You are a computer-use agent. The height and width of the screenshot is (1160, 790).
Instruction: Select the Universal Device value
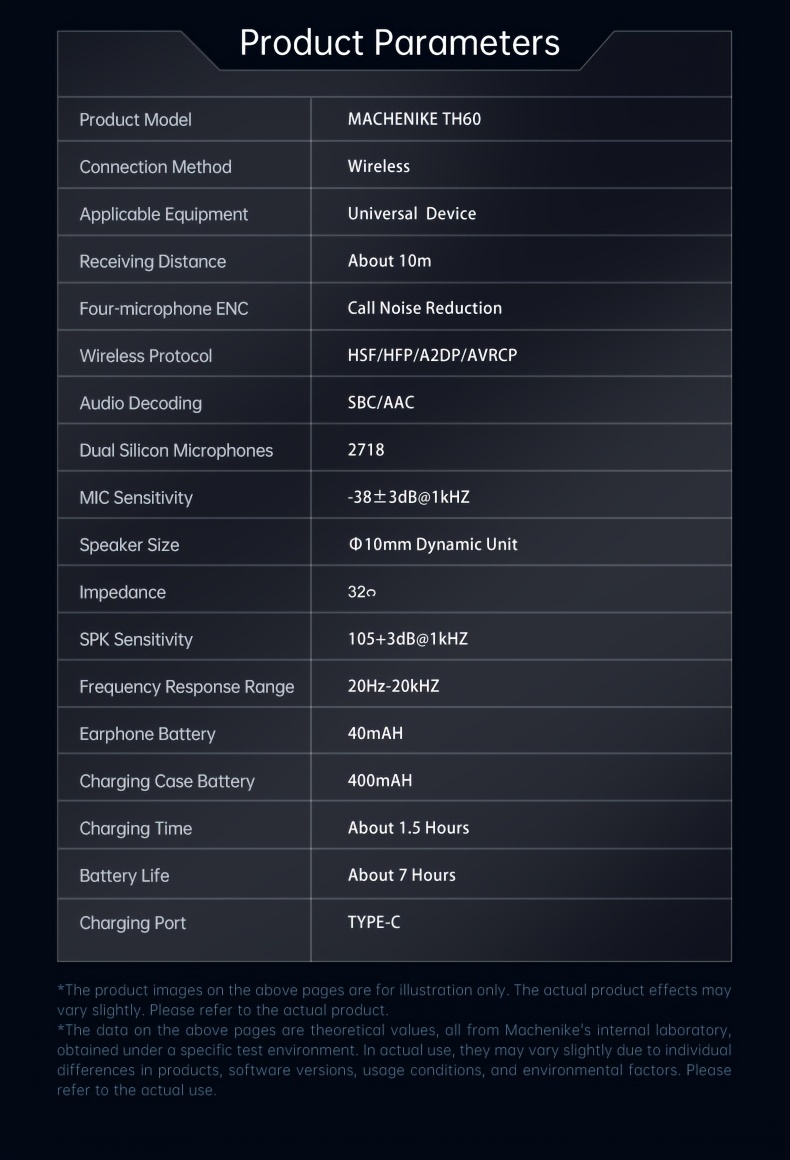pyautogui.click(x=412, y=213)
